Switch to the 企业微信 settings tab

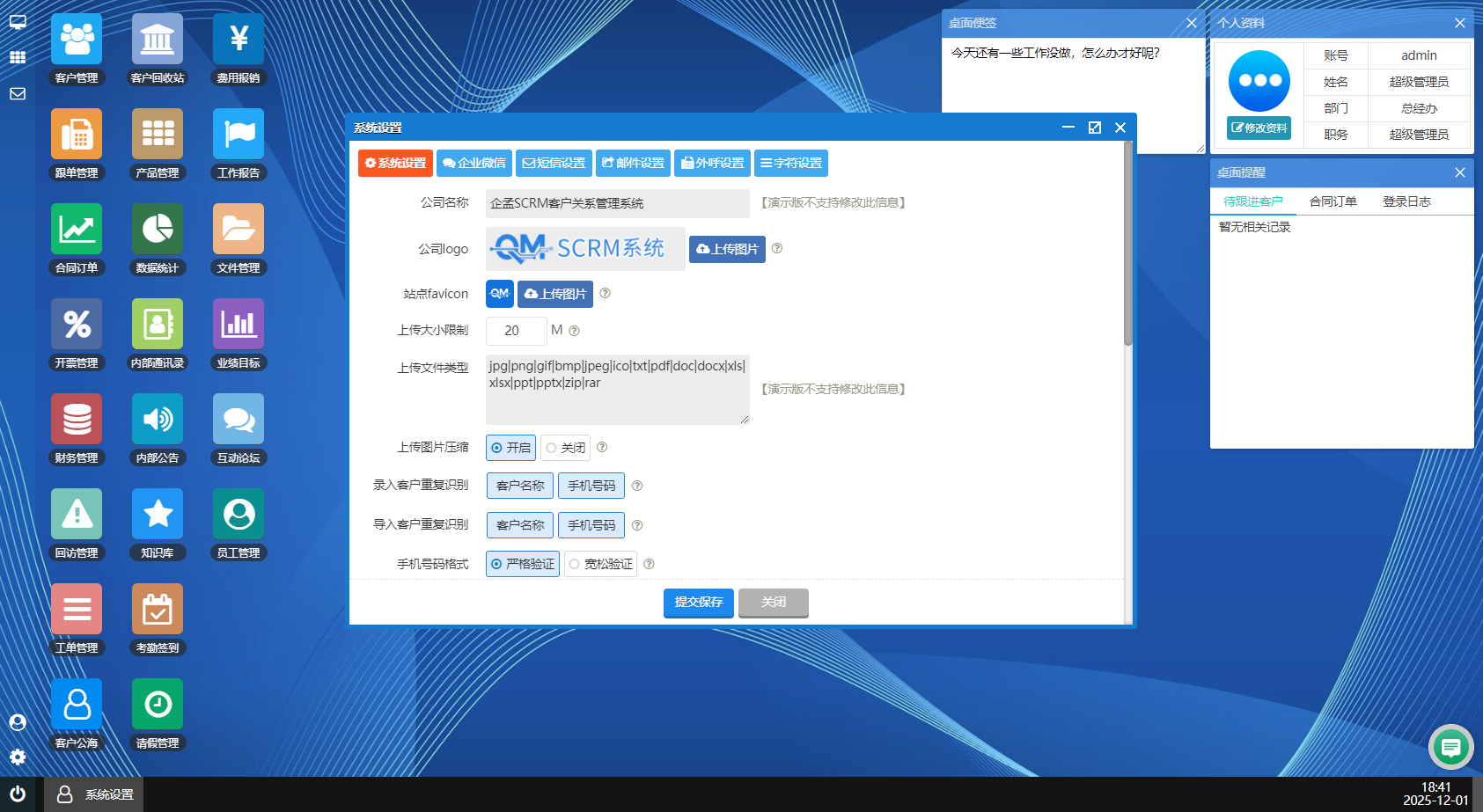coord(474,163)
